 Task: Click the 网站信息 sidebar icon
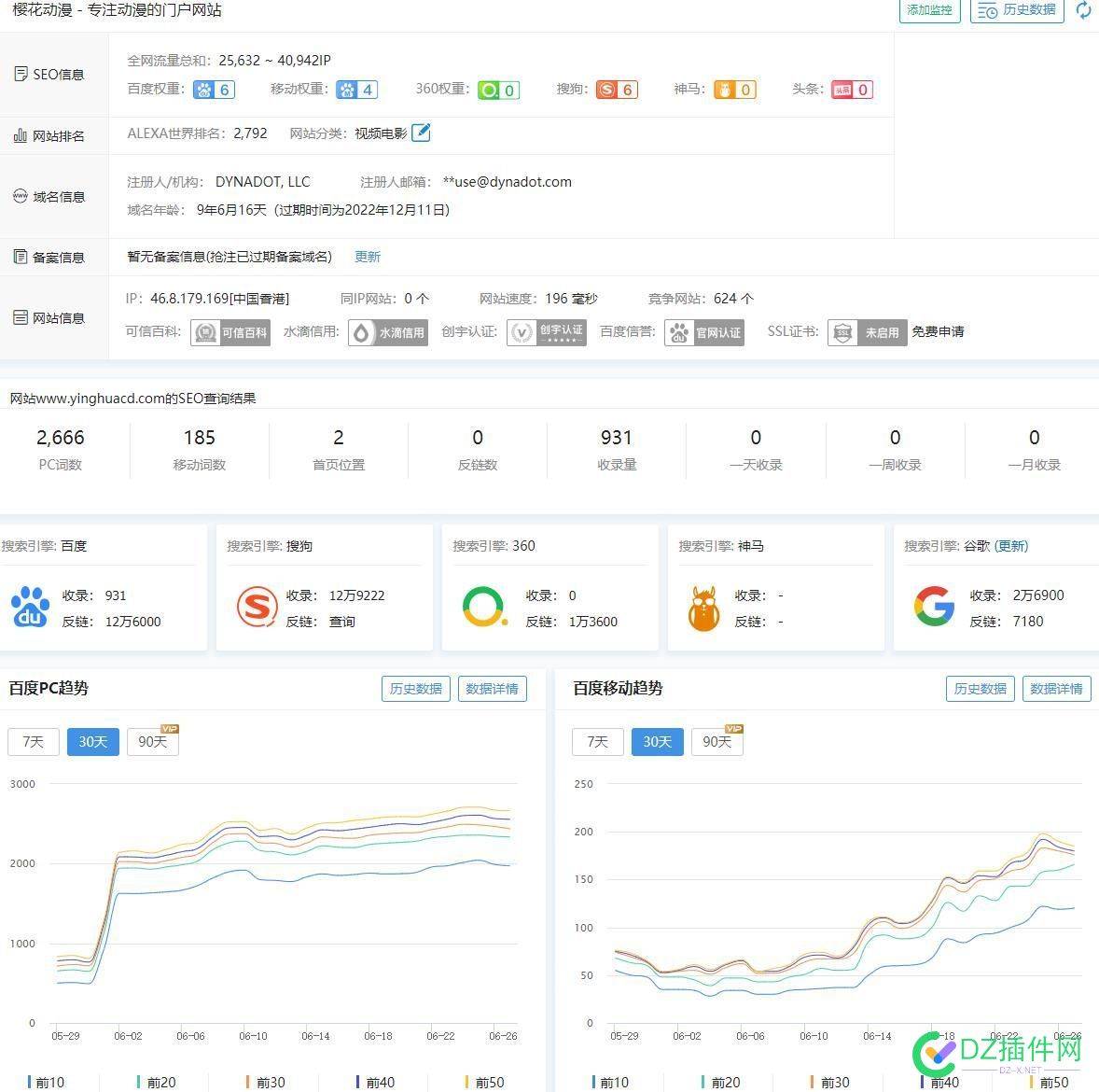tap(21, 317)
